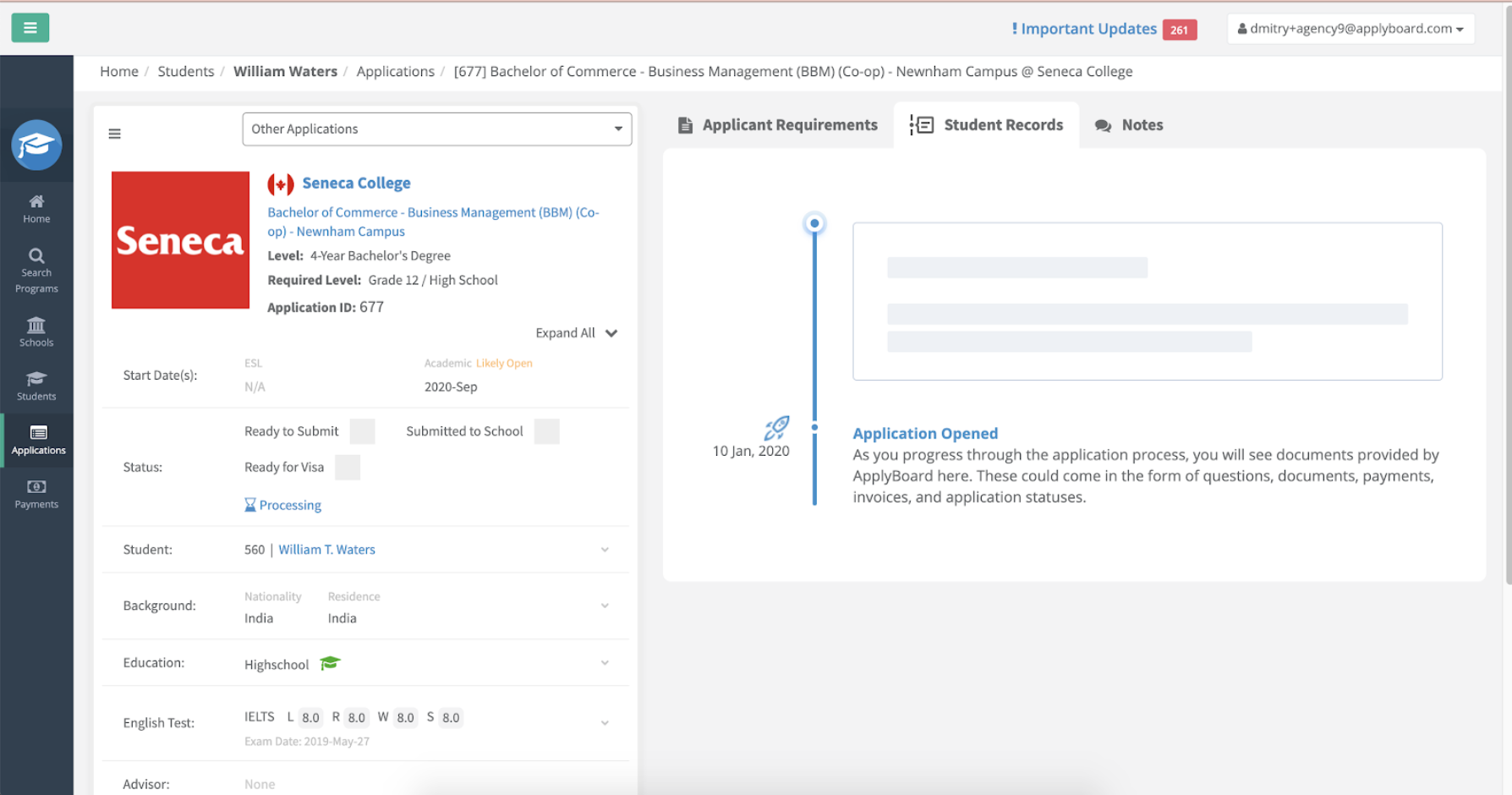
Task: Open the dmitry+agency9 account dropdown
Action: 1350,29
